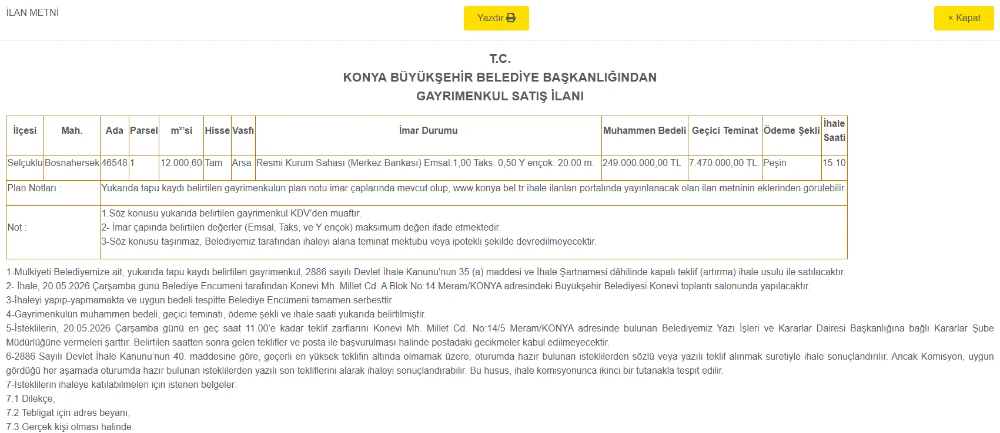Click note 3 about teminat mektubu
The image size is (1000, 433).
point(348,242)
